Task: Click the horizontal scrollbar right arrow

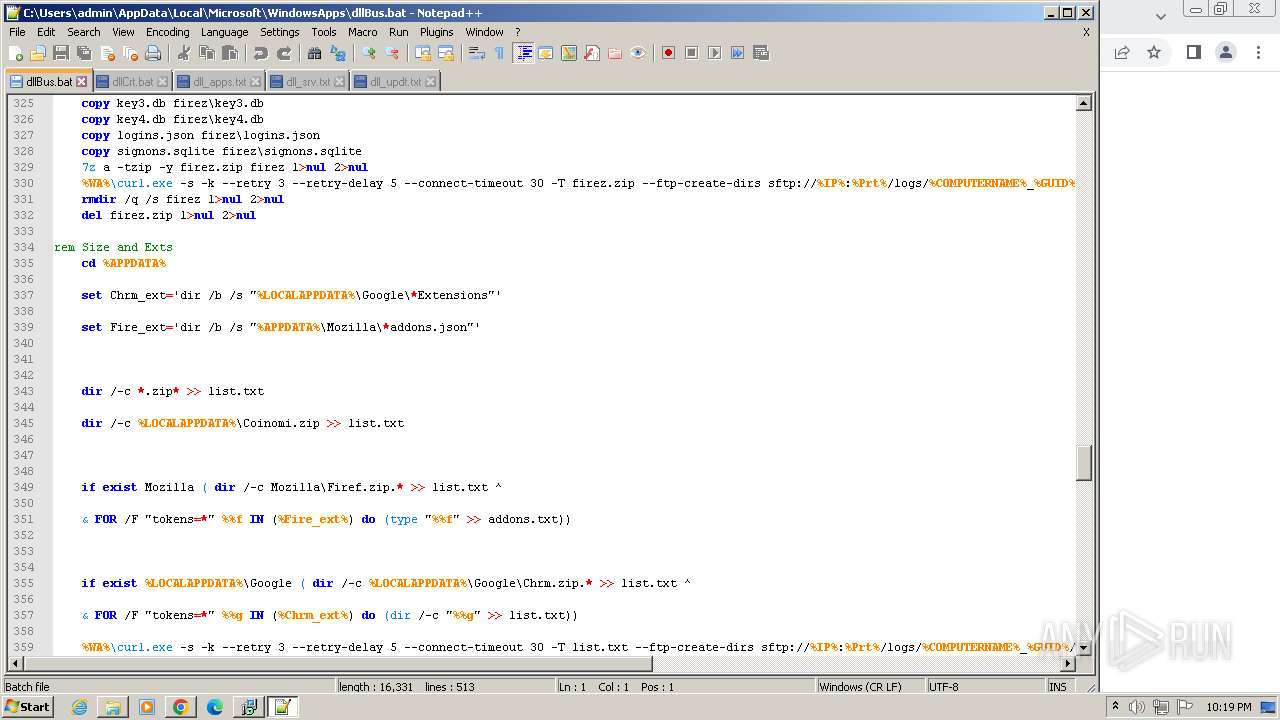Action: 1068,663
